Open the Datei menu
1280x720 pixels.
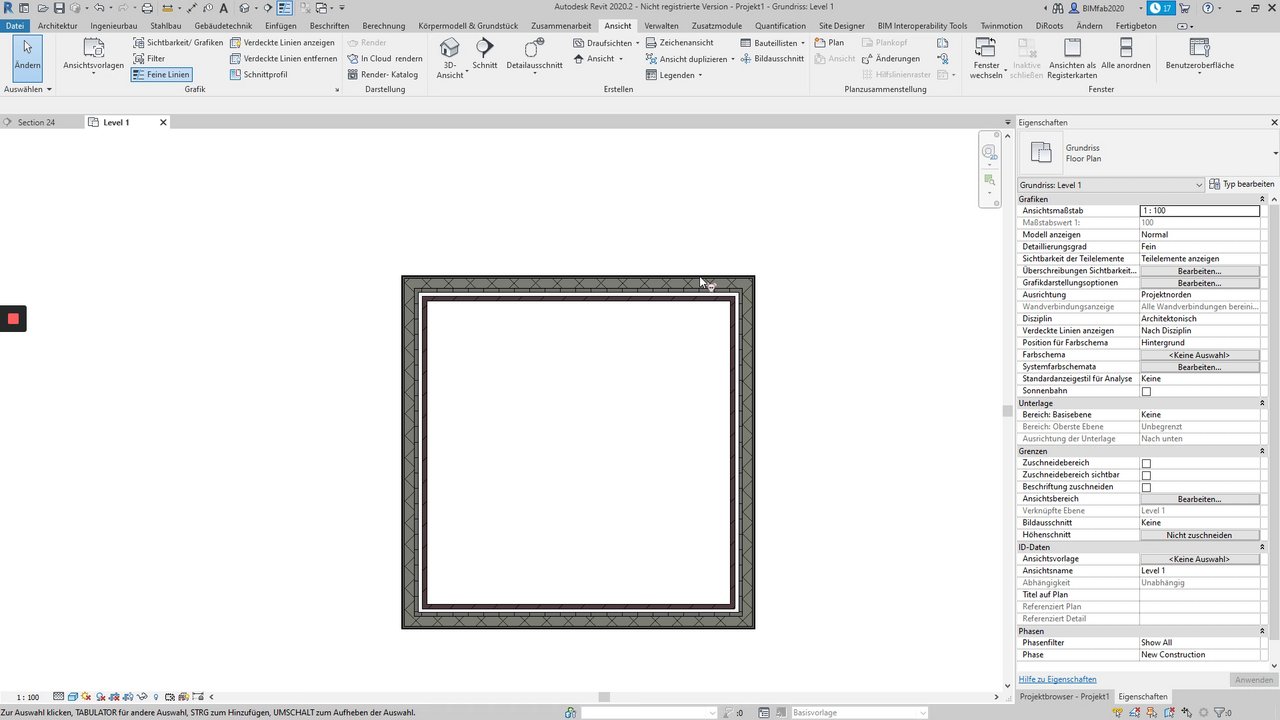(15, 26)
